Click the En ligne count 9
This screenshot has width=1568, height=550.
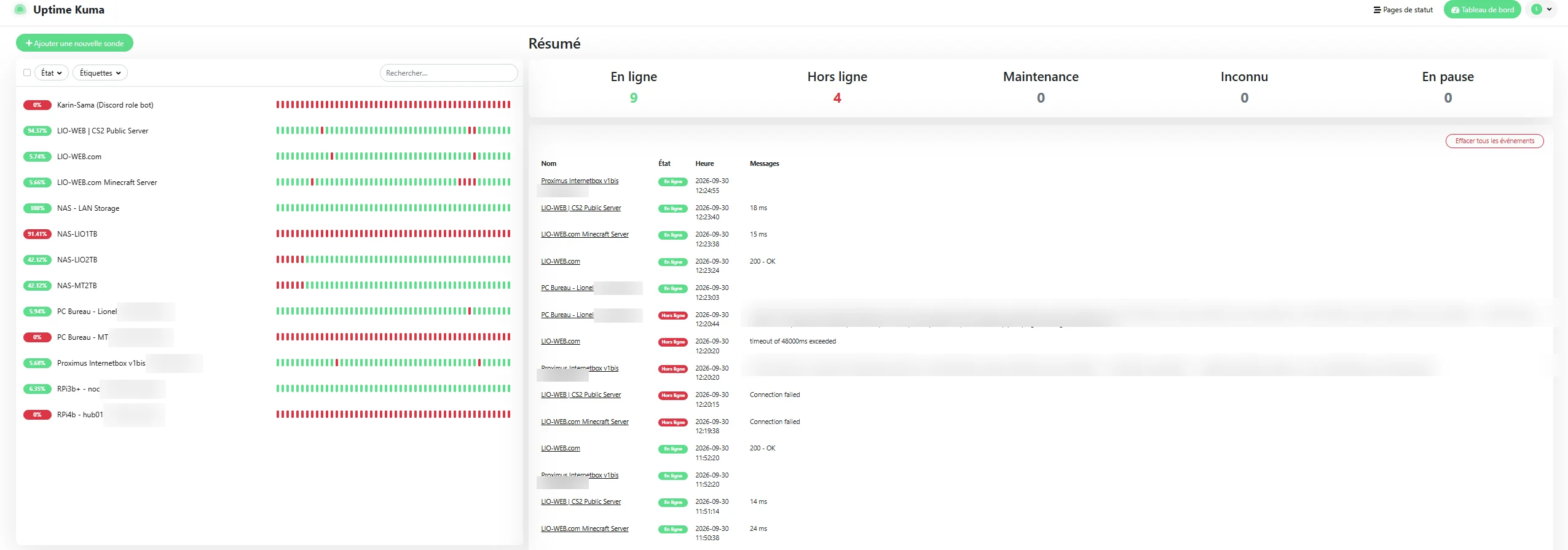pos(634,98)
